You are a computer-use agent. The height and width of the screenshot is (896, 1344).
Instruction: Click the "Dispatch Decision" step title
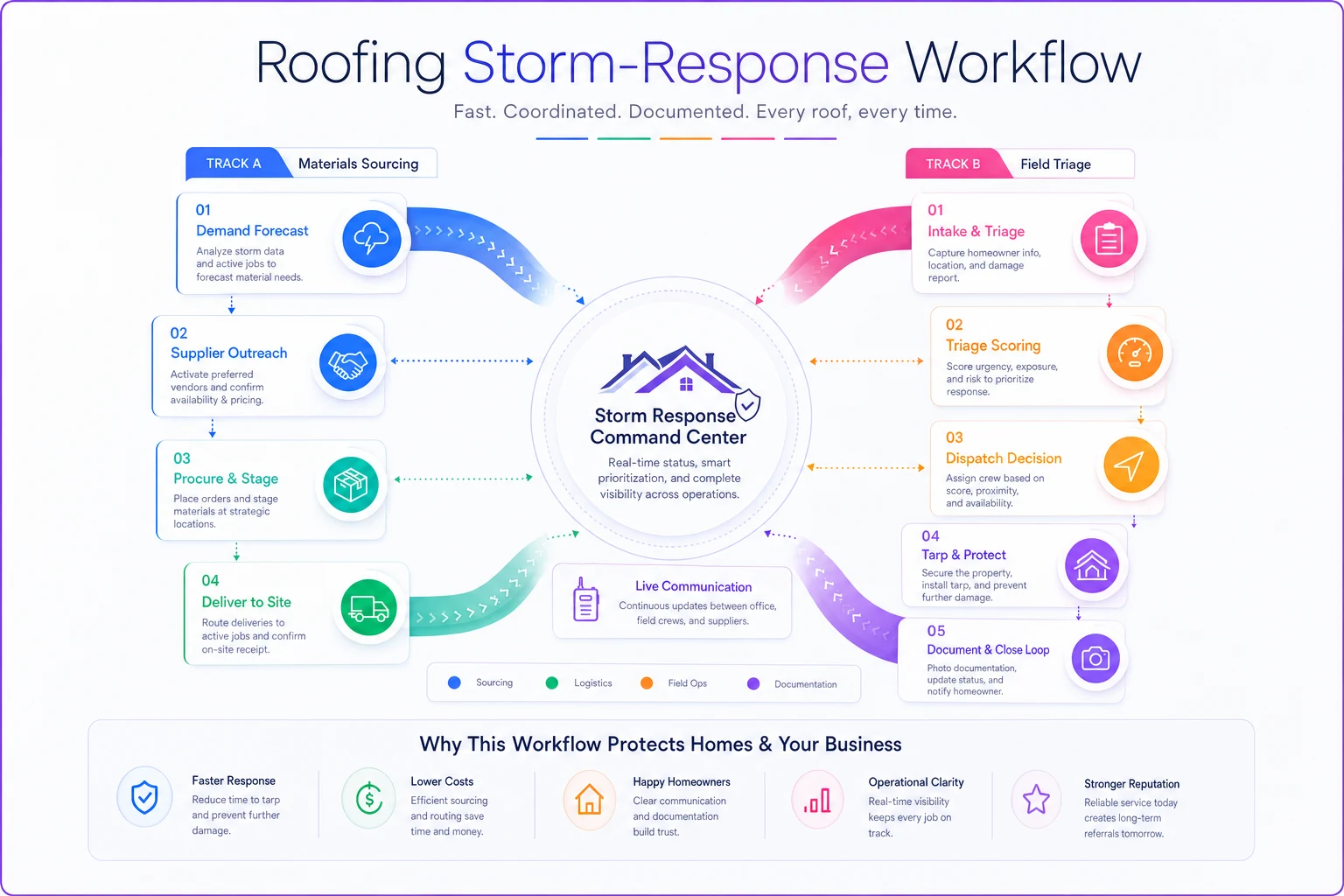(x=1004, y=458)
